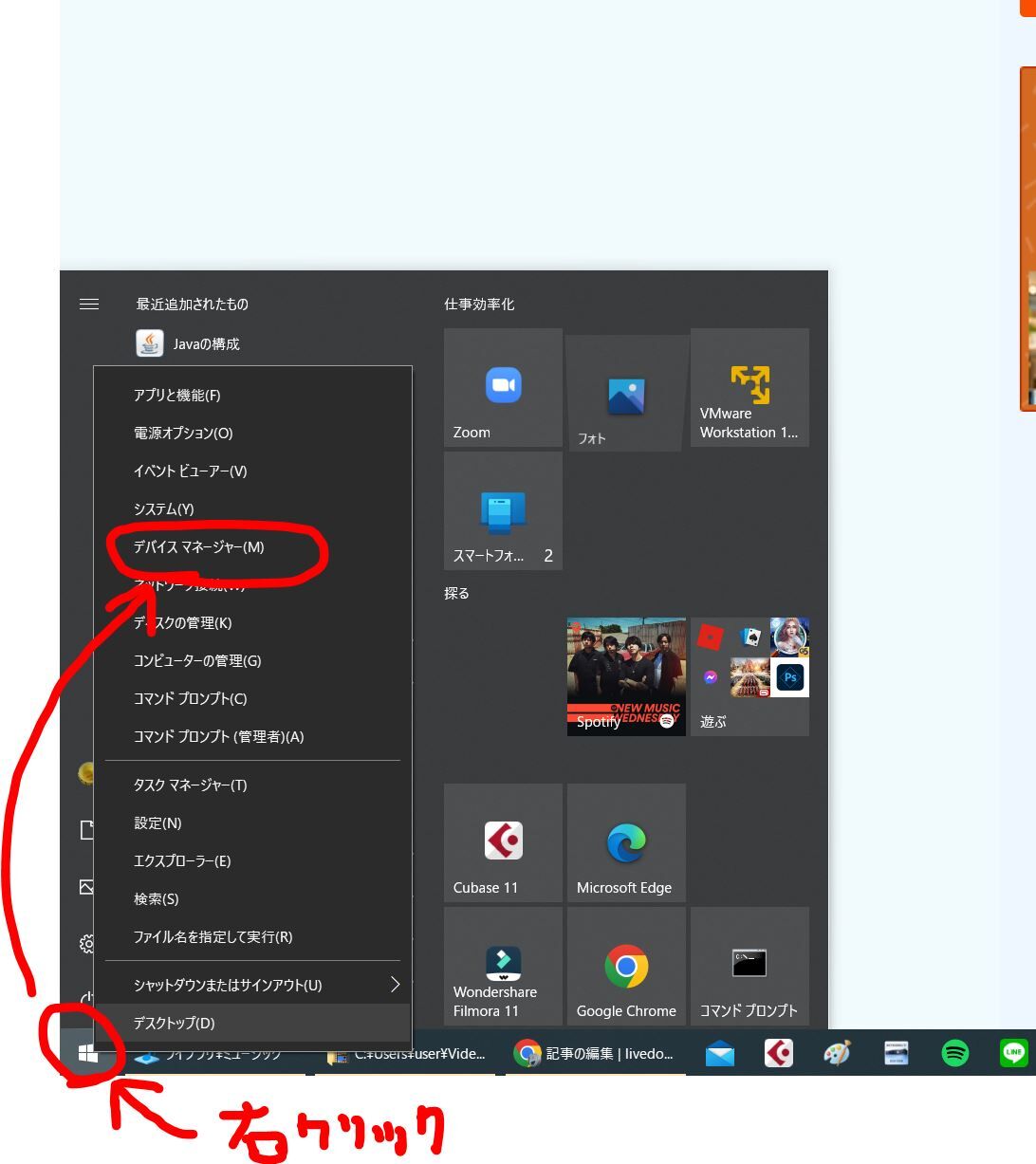Open Spotify icon in taskbar
1036x1164 pixels.
coord(955,1053)
